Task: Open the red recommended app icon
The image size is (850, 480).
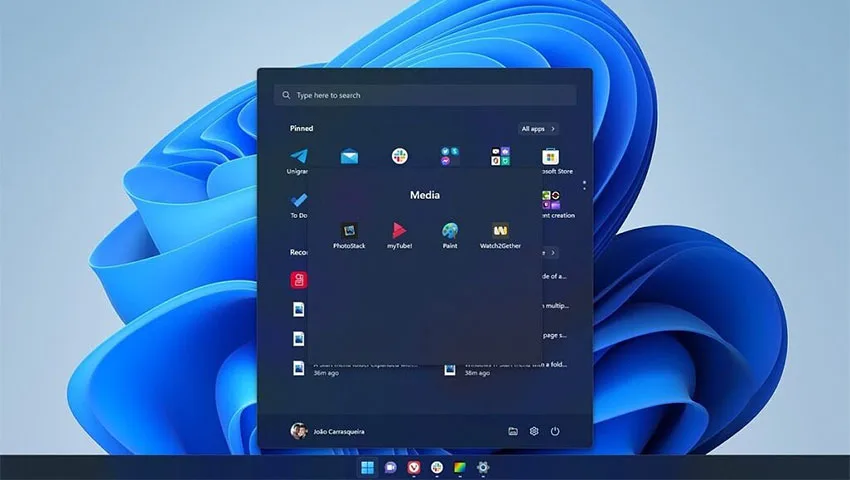Action: [x=299, y=280]
